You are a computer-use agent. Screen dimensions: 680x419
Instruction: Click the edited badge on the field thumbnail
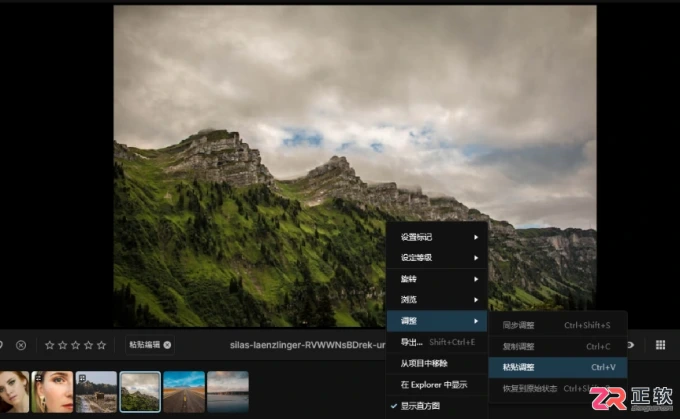click(82, 378)
